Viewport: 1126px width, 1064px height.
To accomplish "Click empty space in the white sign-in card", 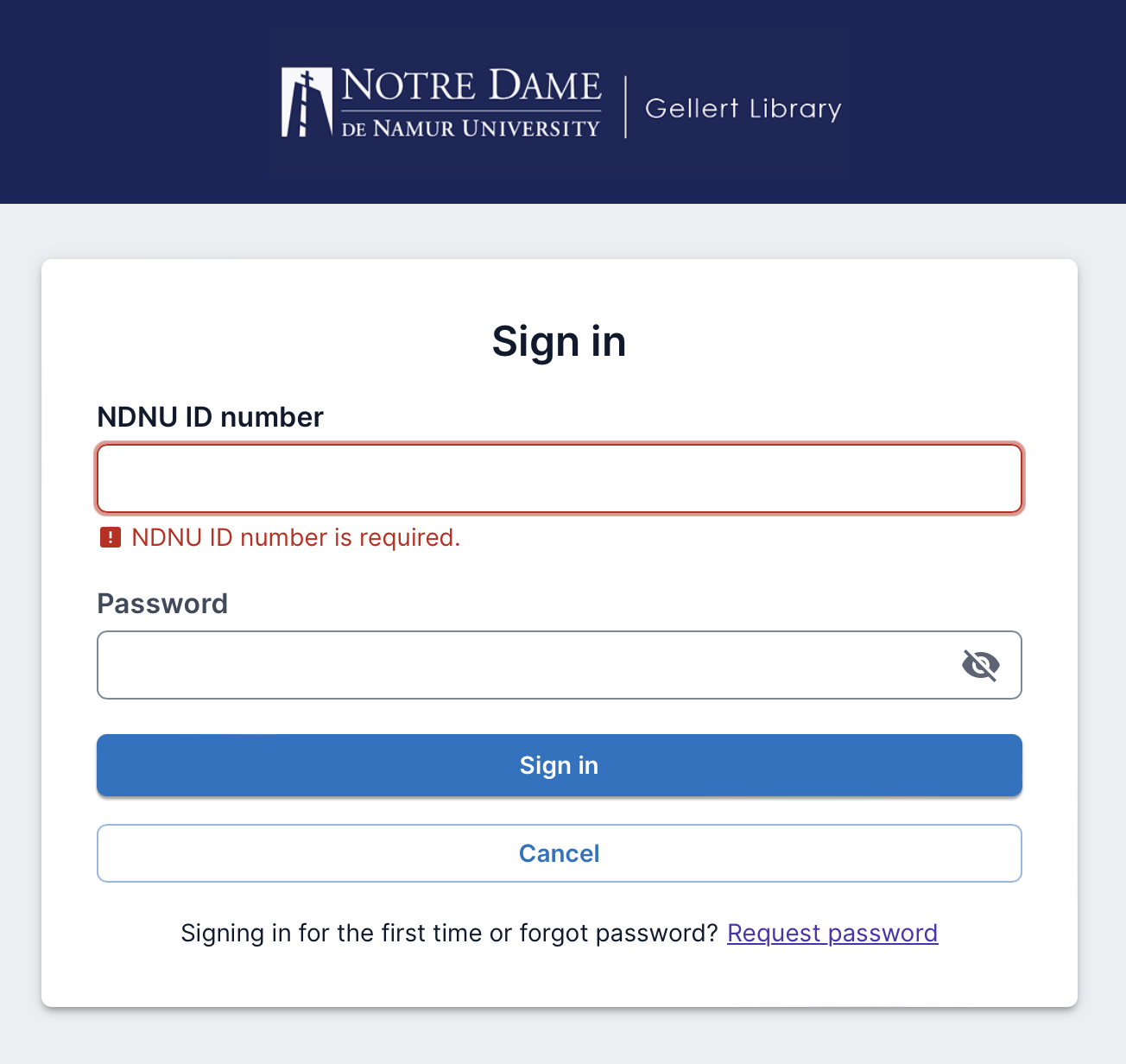I will [863, 345].
